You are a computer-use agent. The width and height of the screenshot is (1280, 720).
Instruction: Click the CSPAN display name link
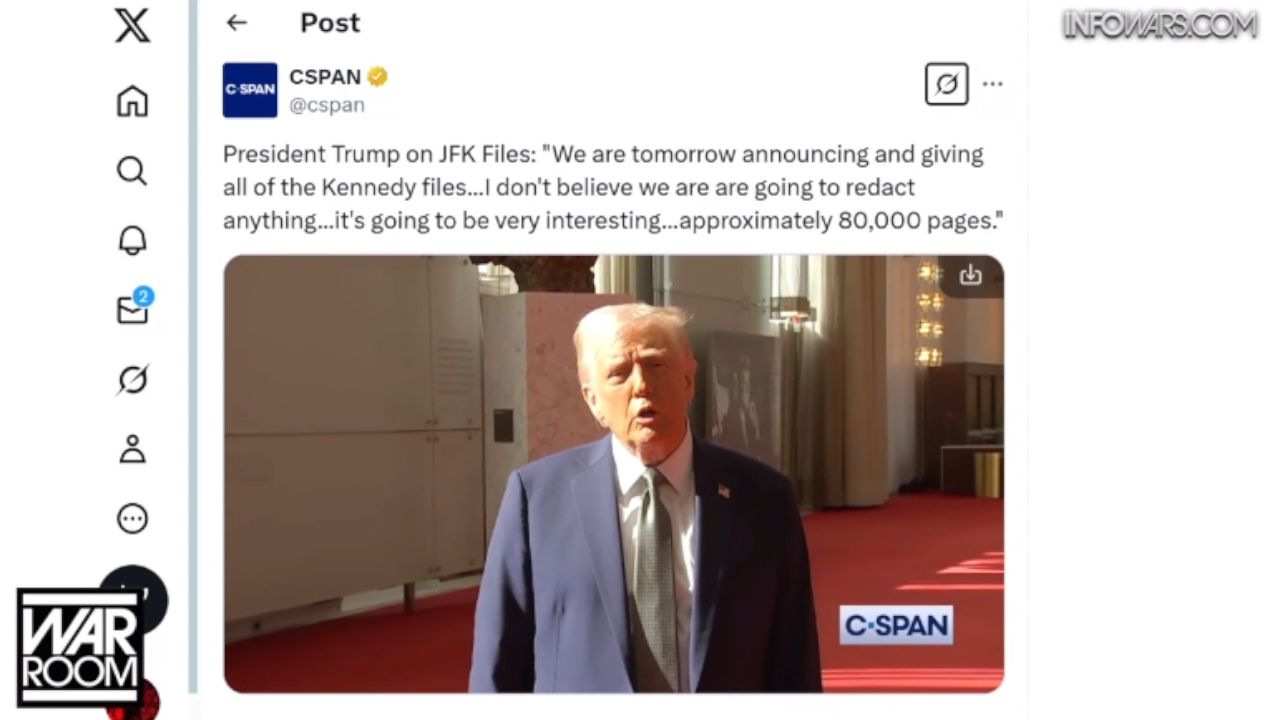point(325,77)
